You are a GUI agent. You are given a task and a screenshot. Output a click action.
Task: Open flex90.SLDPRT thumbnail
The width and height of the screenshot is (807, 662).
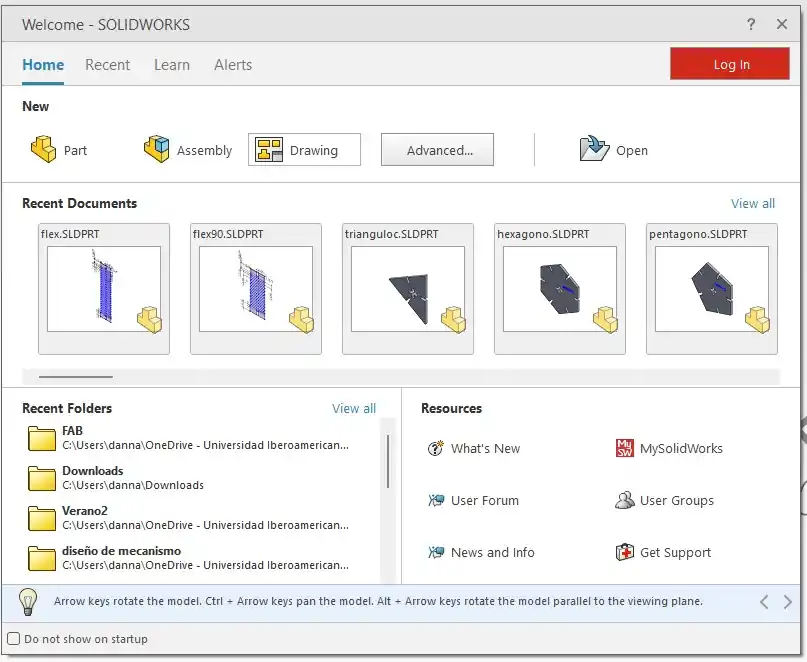click(x=256, y=289)
